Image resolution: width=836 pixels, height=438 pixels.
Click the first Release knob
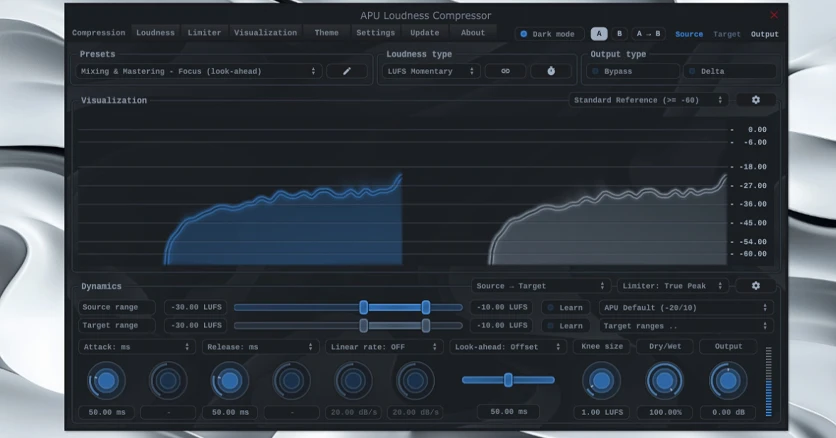230,381
